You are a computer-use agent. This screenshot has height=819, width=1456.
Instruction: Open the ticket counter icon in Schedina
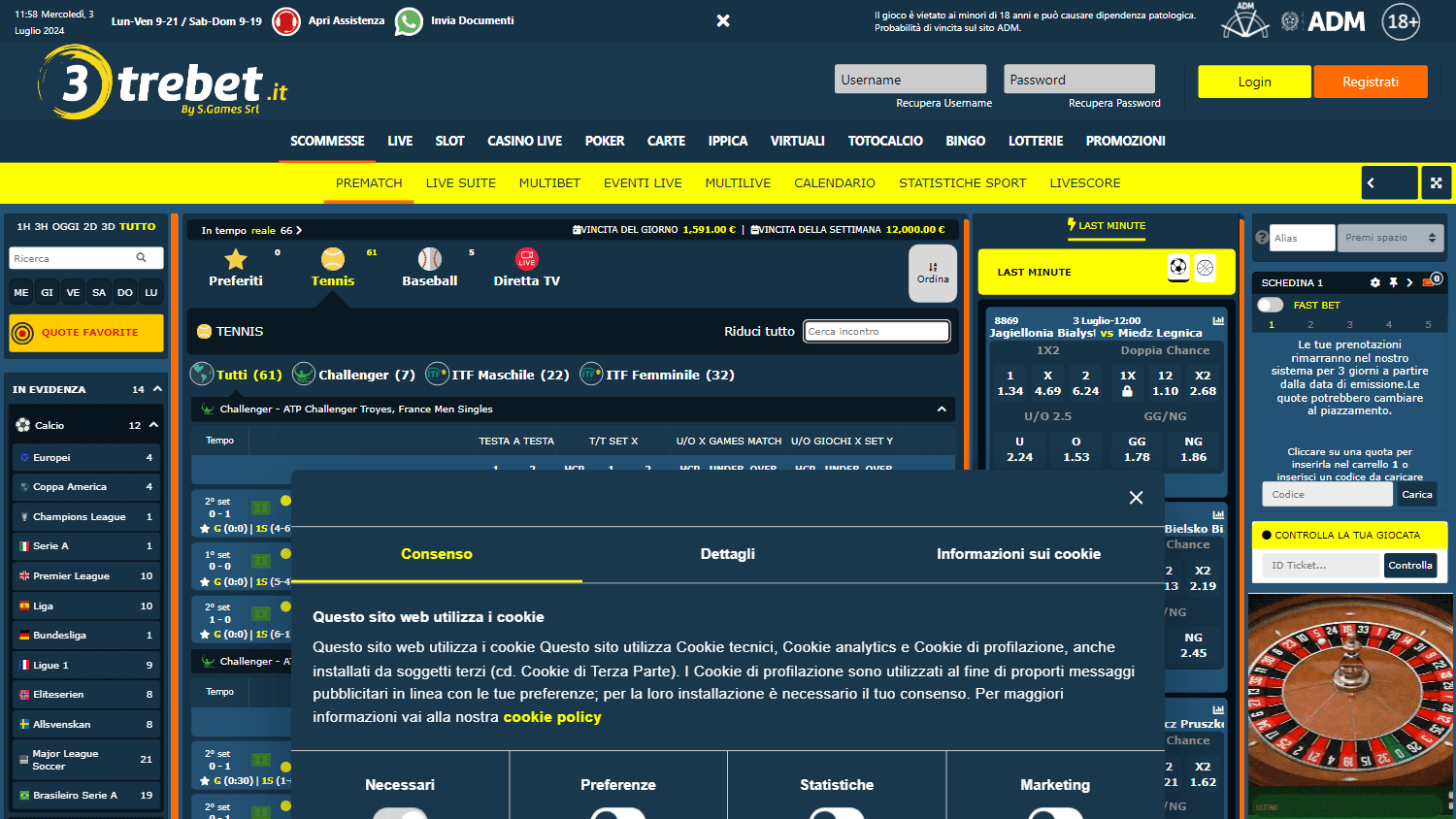[x=1432, y=280]
